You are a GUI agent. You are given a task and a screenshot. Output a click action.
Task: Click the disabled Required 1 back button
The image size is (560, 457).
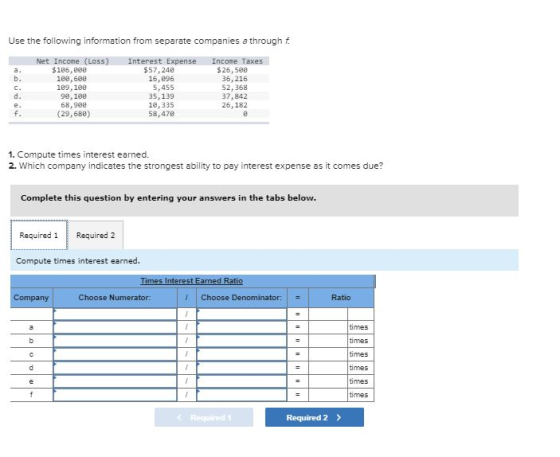tap(204, 417)
